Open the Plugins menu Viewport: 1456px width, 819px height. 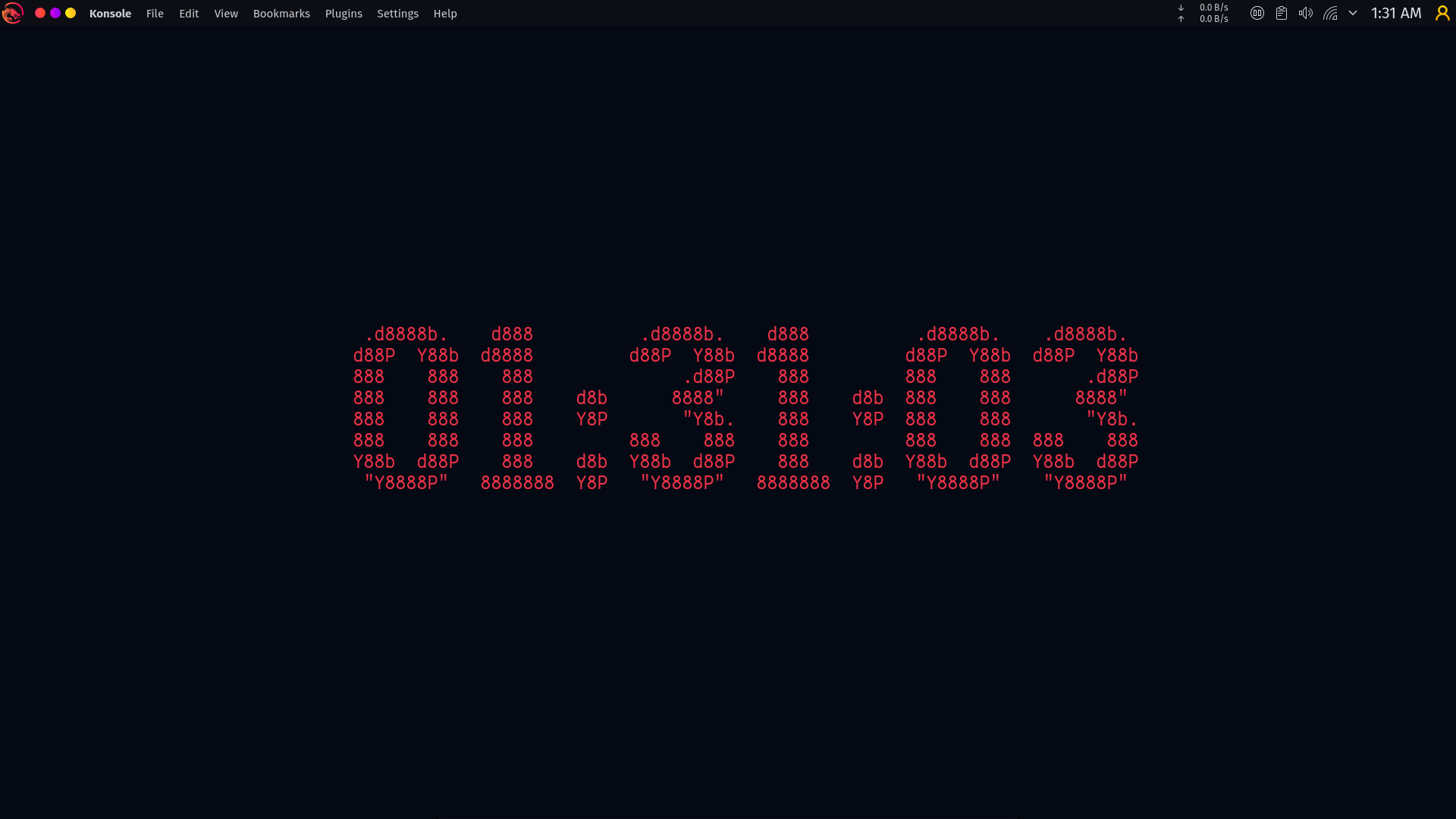[x=344, y=14]
